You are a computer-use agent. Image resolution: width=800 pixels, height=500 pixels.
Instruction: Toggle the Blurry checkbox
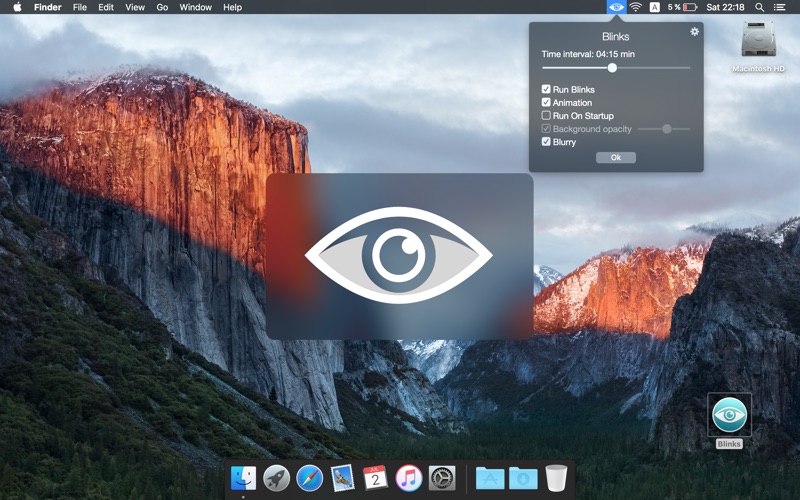(546, 142)
